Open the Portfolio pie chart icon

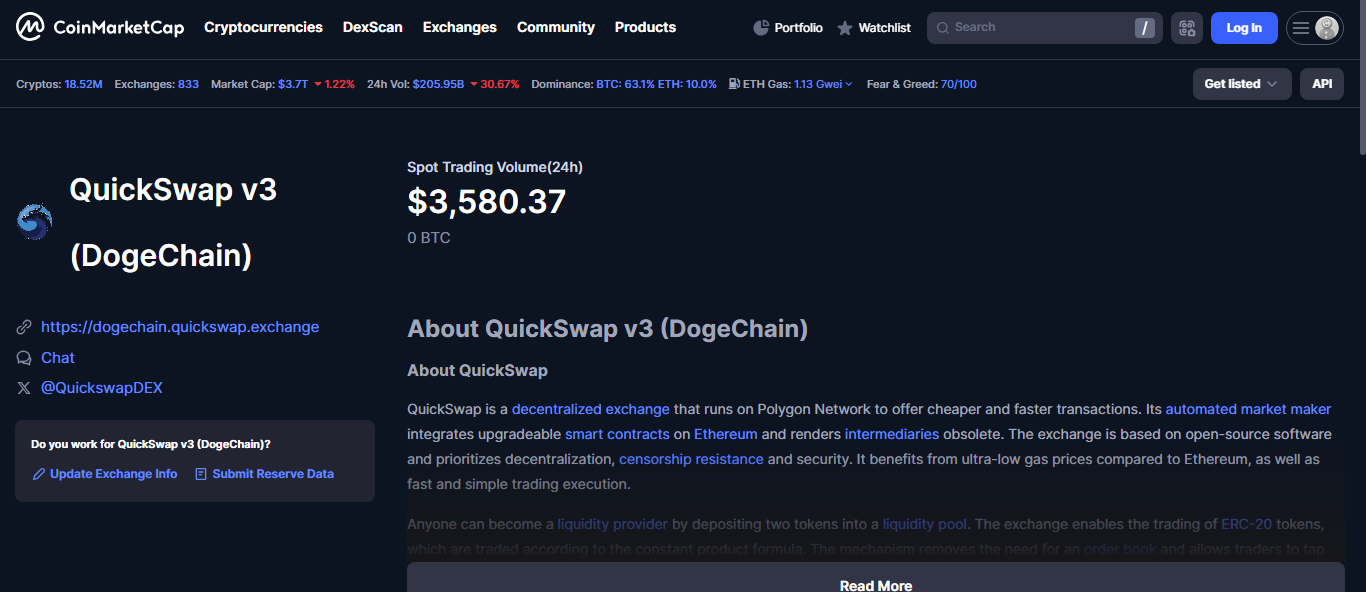click(x=761, y=28)
